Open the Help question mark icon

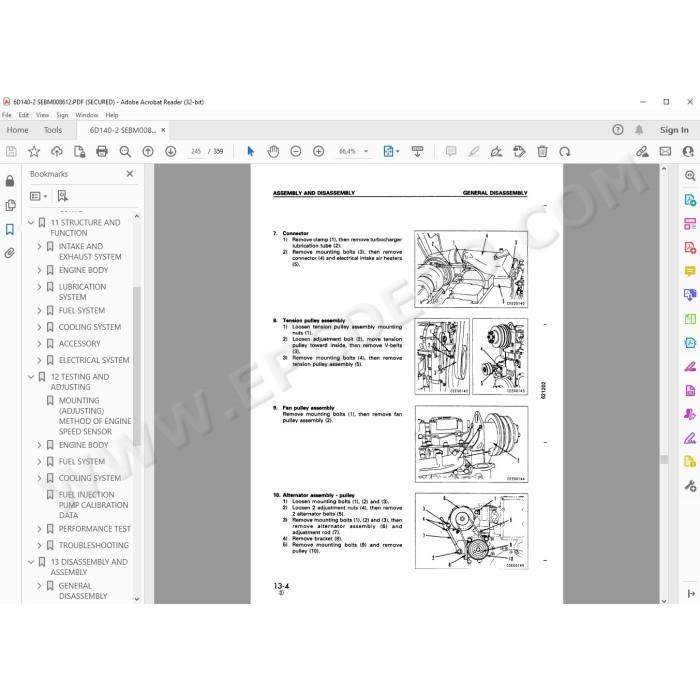[x=618, y=130]
